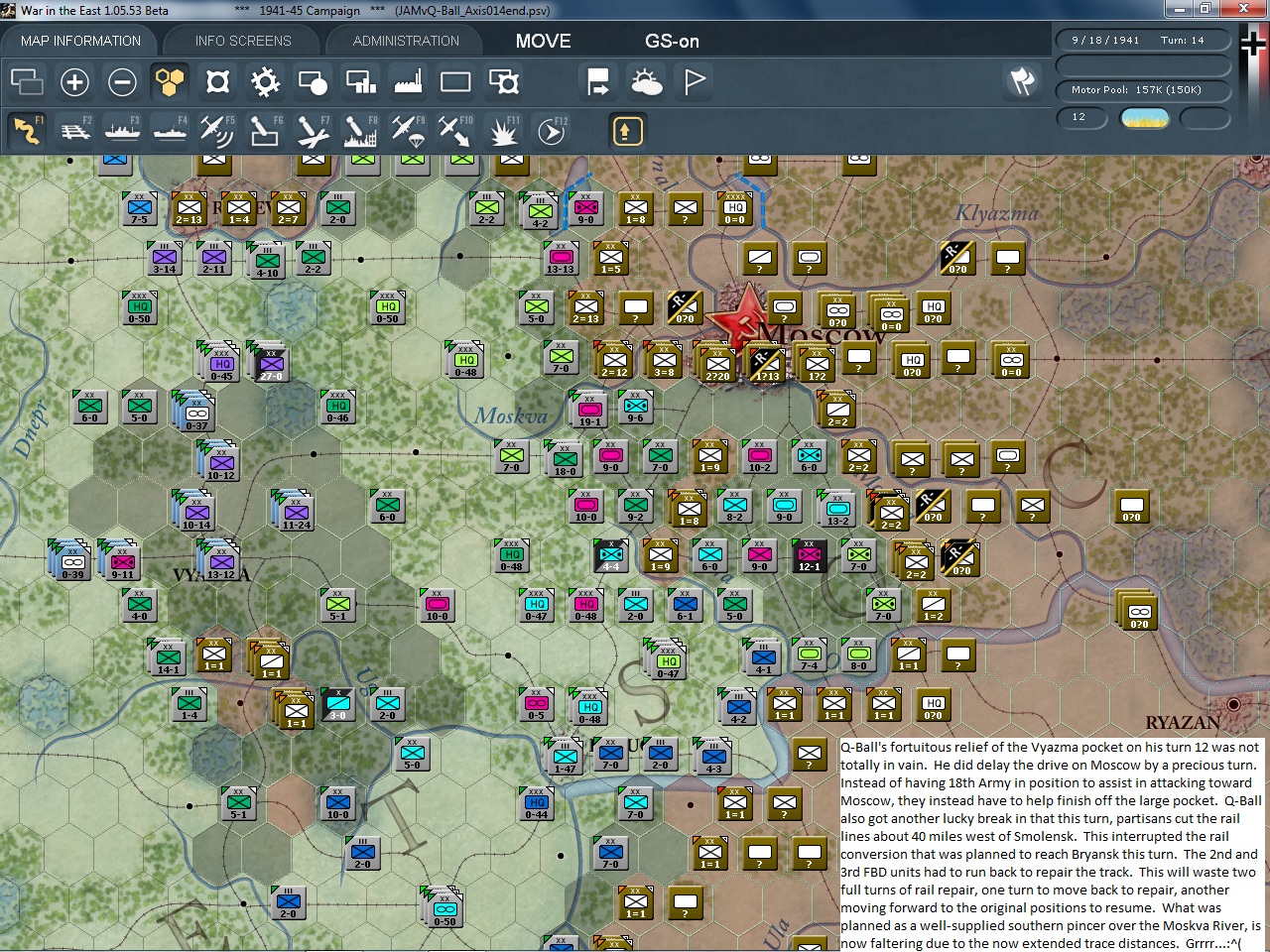Screen dimensions: 1270x952
Task: Click the gear icon in the toolbar
Action: point(265,81)
